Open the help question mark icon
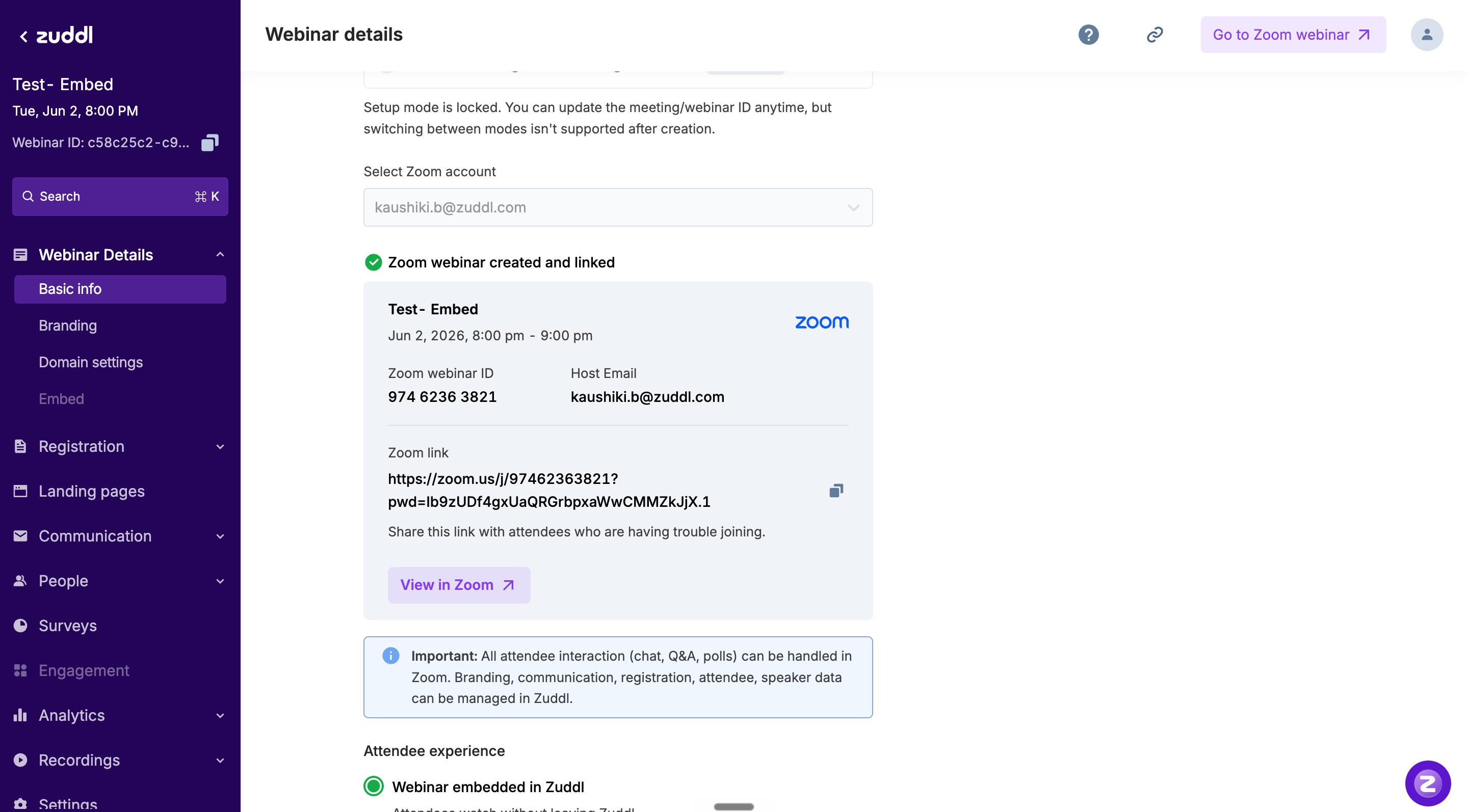Image resolution: width=1468 pixels, height=812 pixels. click(1088, 35)
